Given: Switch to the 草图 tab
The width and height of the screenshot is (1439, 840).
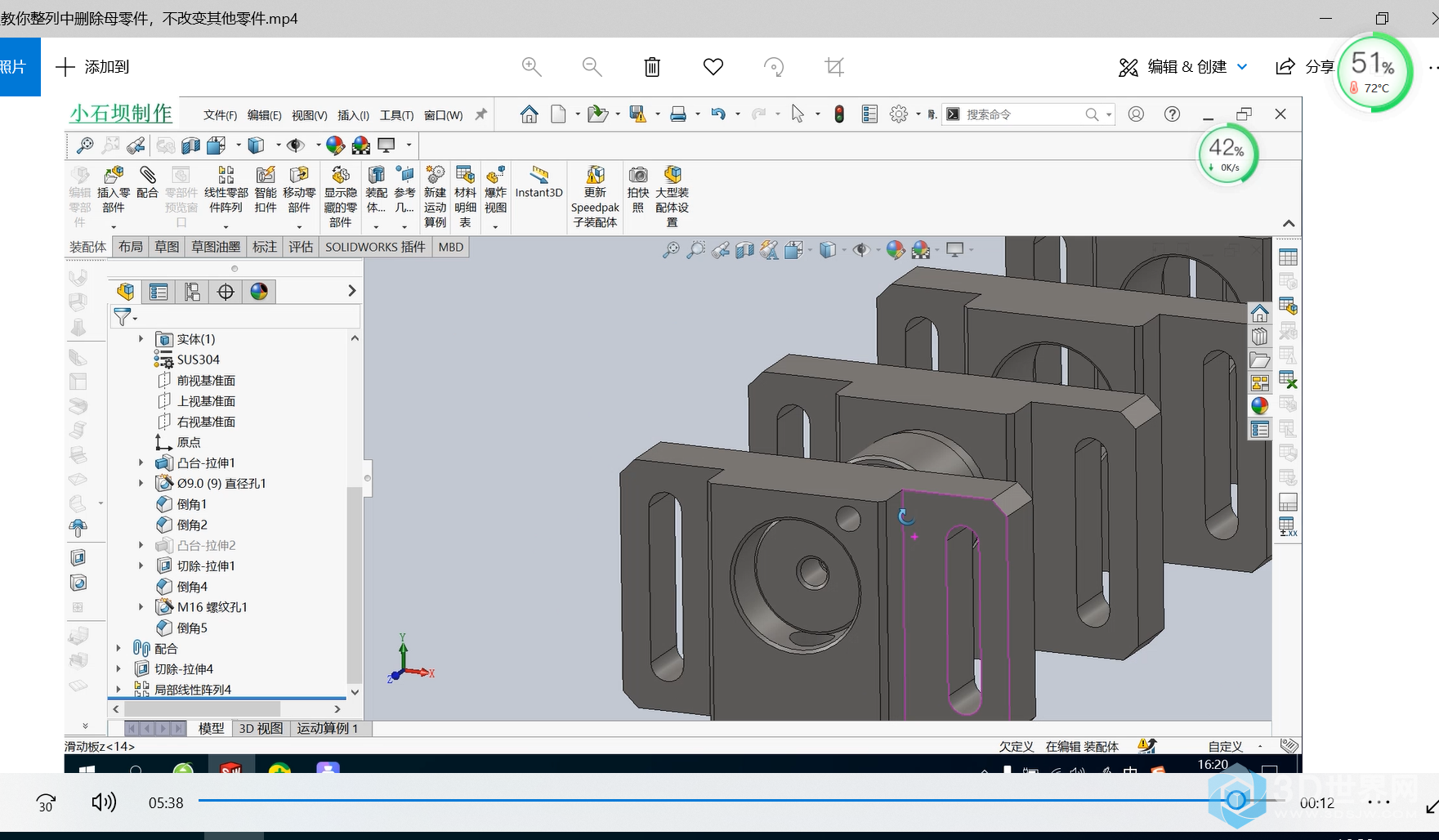Looking at the screenshot, I should click(167, 247).
